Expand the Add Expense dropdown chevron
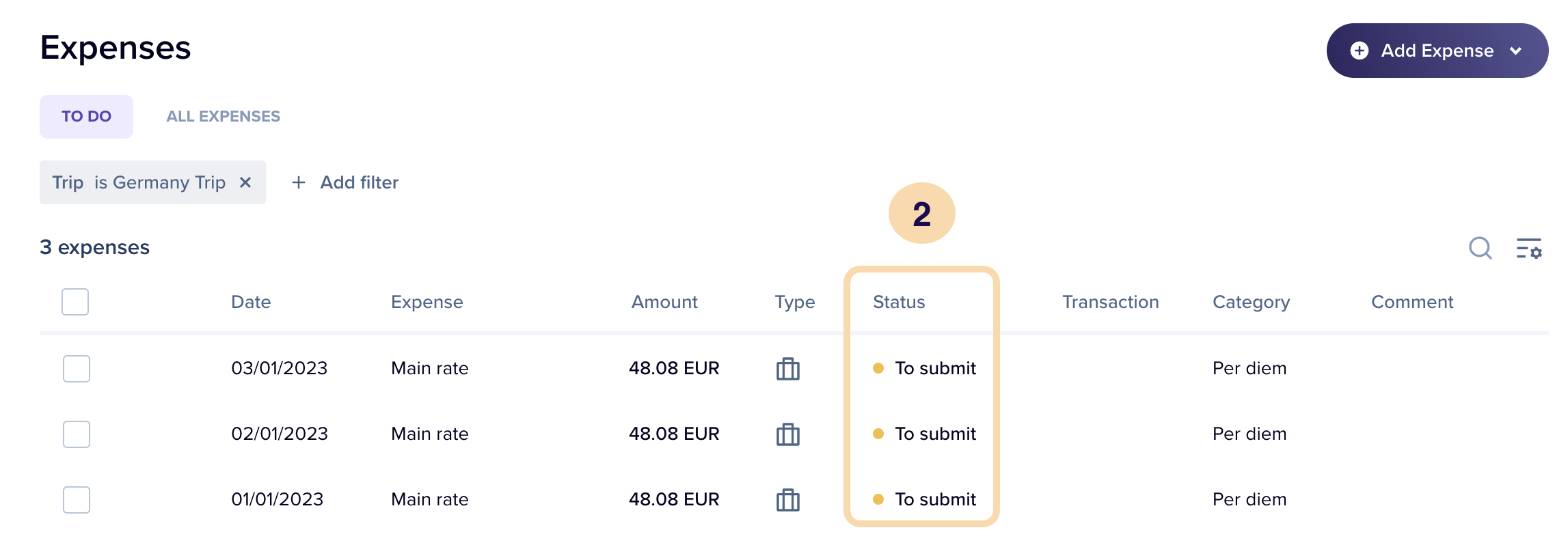This screenshot has width=1568, height=545. (1516, 51)
